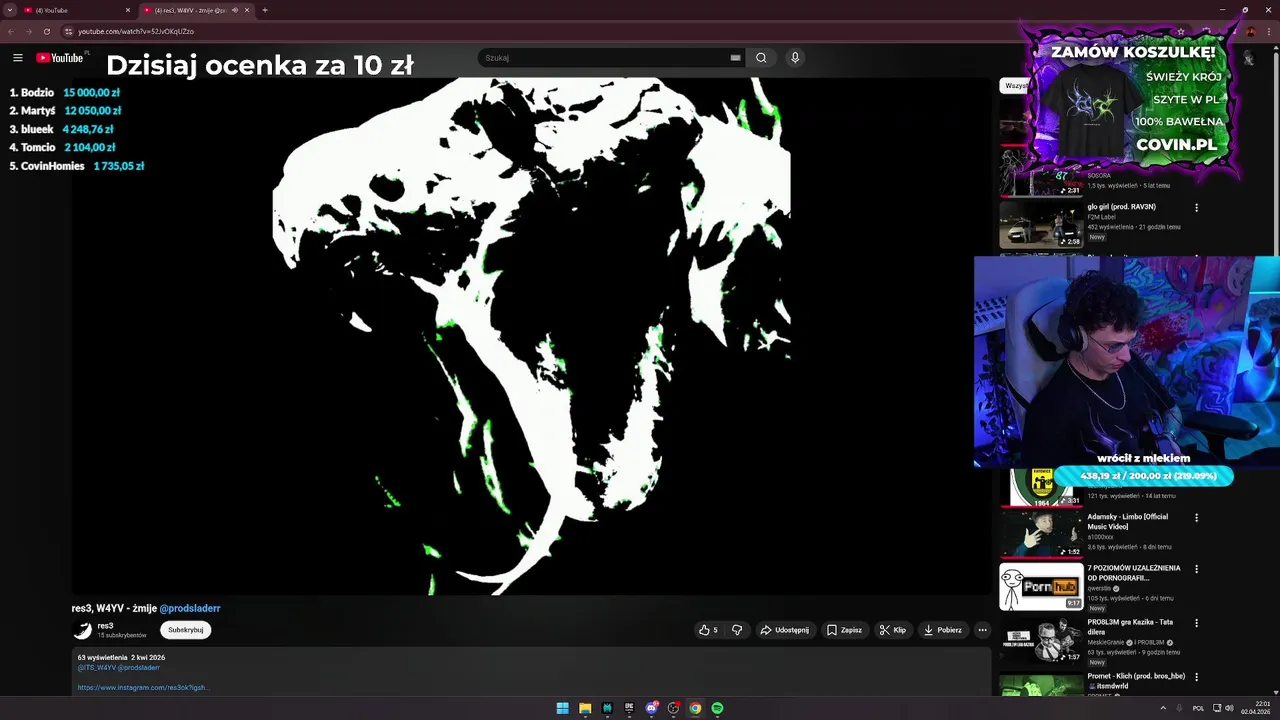Image resolution: width=1280 pixels, height=720 pixels.
Task: Open OBS Studio in the taskbar
Action: tap(673, 708)
